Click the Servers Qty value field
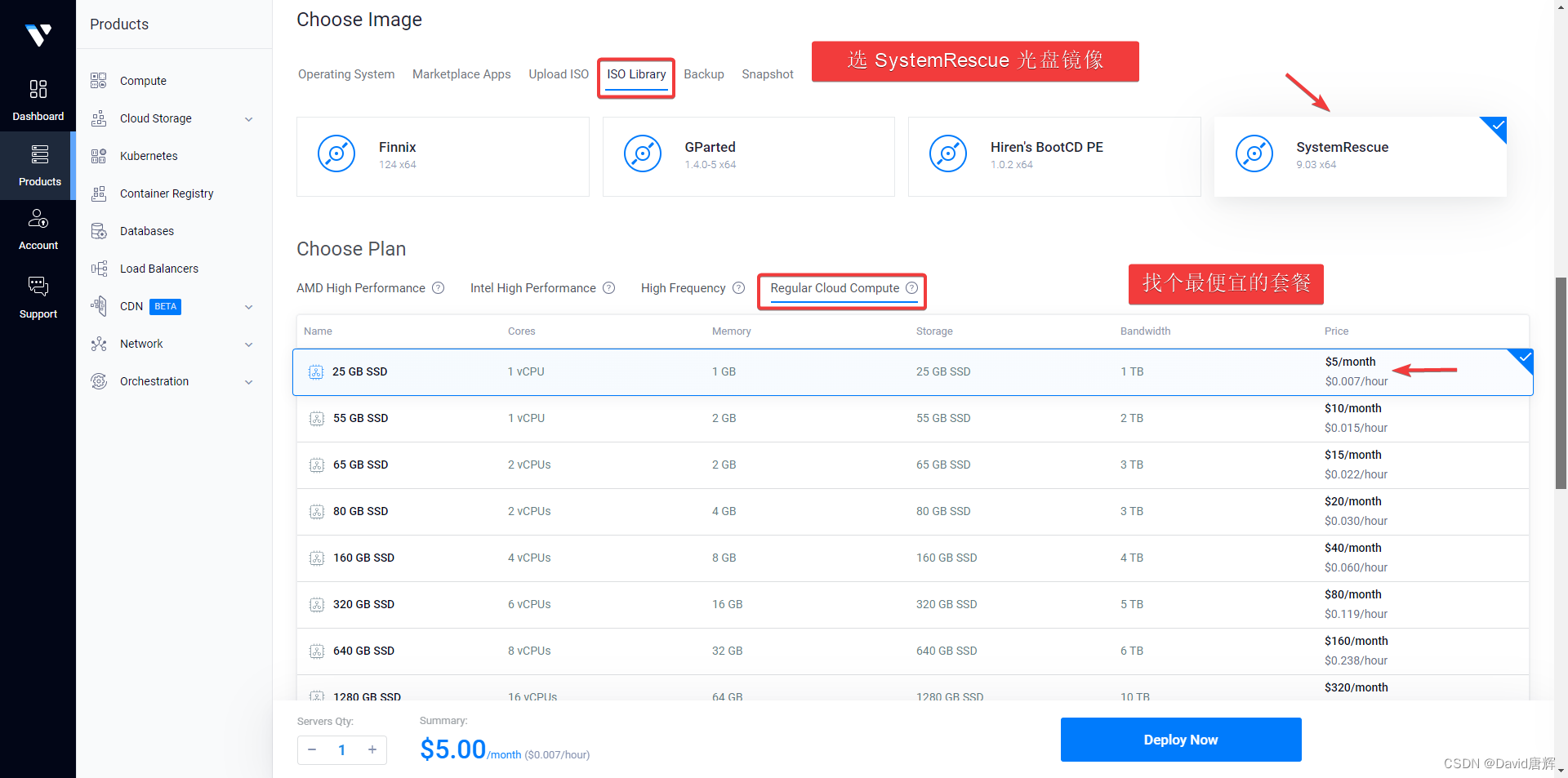 coord(342,749)
